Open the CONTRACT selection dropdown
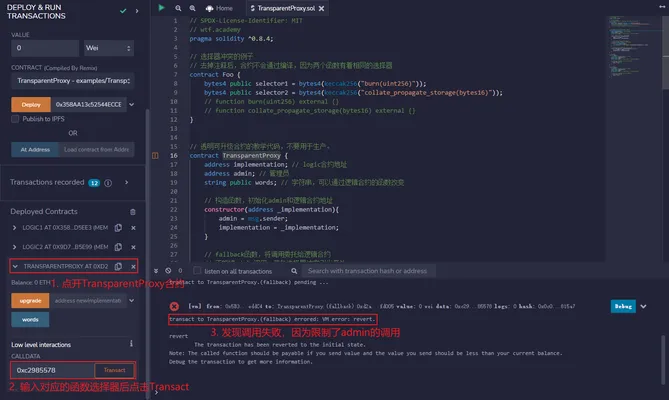The height and width of the screenshot is (400, 669). click(73, 81)
